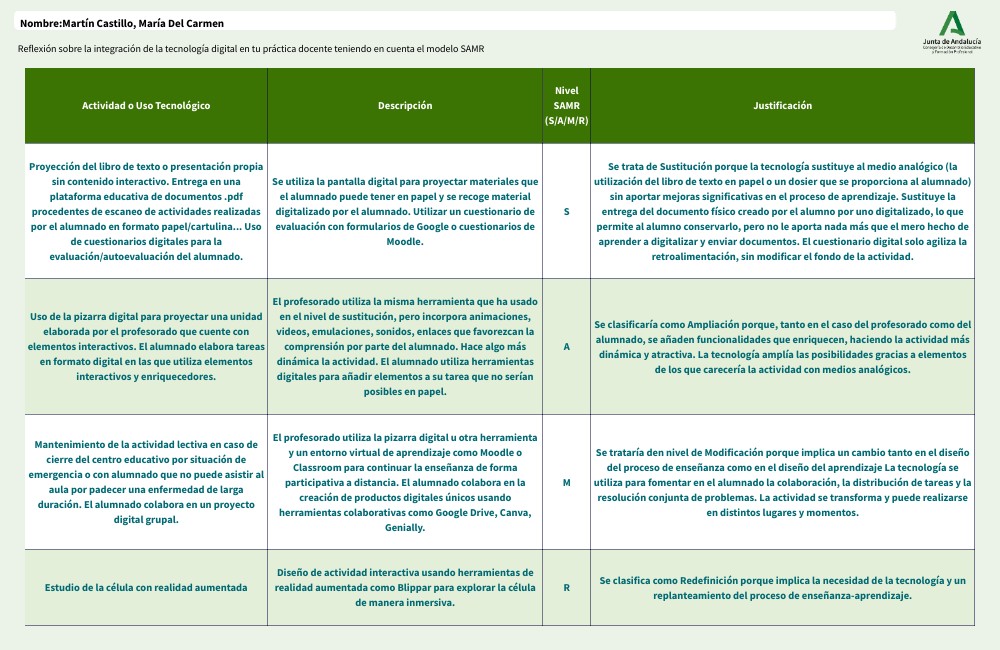Image resolution: width=1000 pixels, height=650 pixels.
Task: Click the SAMR level 'S' cell
Action: 566,212
